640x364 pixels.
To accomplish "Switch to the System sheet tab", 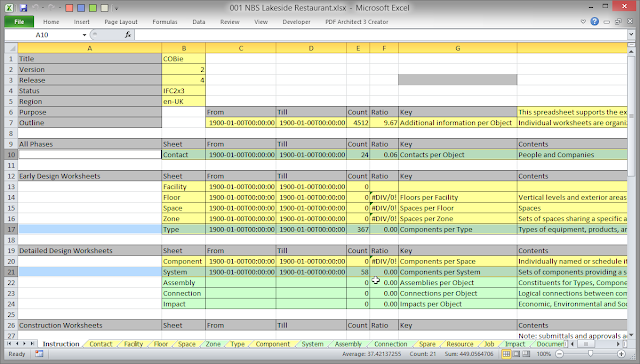I will 312,344.
